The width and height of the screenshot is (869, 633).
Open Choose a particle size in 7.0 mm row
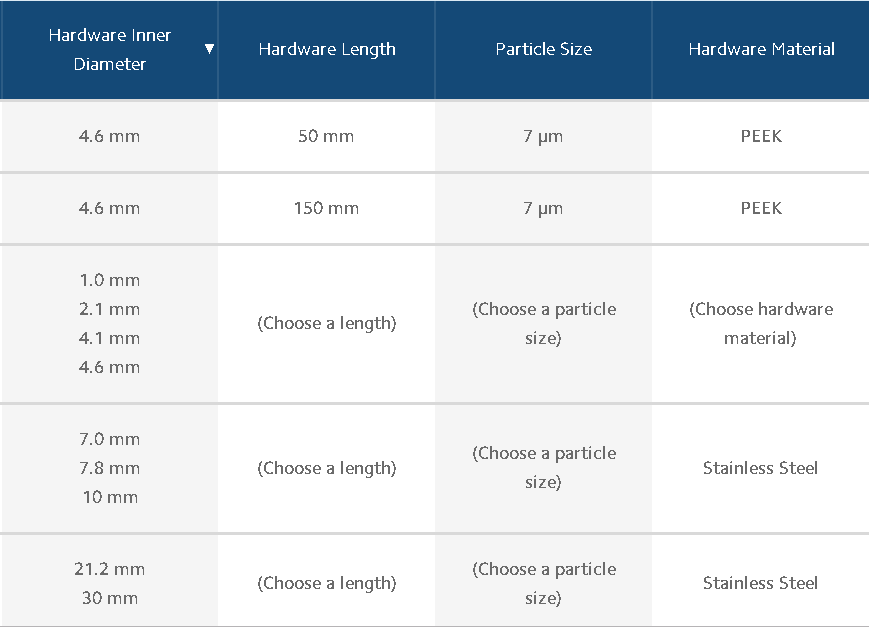click(x=544, y=468)
